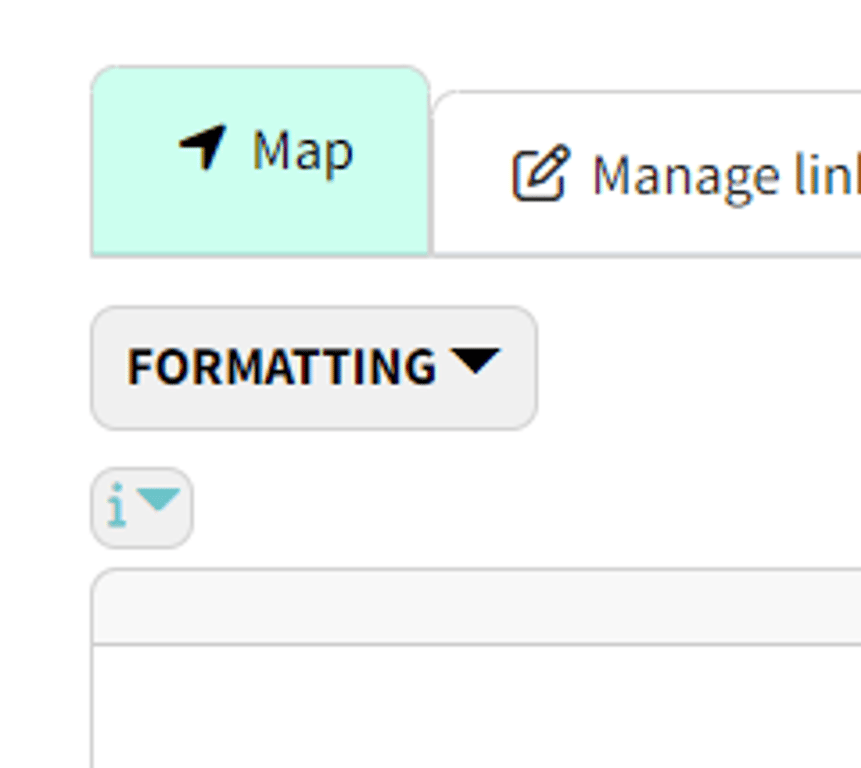Open the info 'i' dropdown button
The height and width of the screenshot is (768, 861).
(x=141, y=508)
